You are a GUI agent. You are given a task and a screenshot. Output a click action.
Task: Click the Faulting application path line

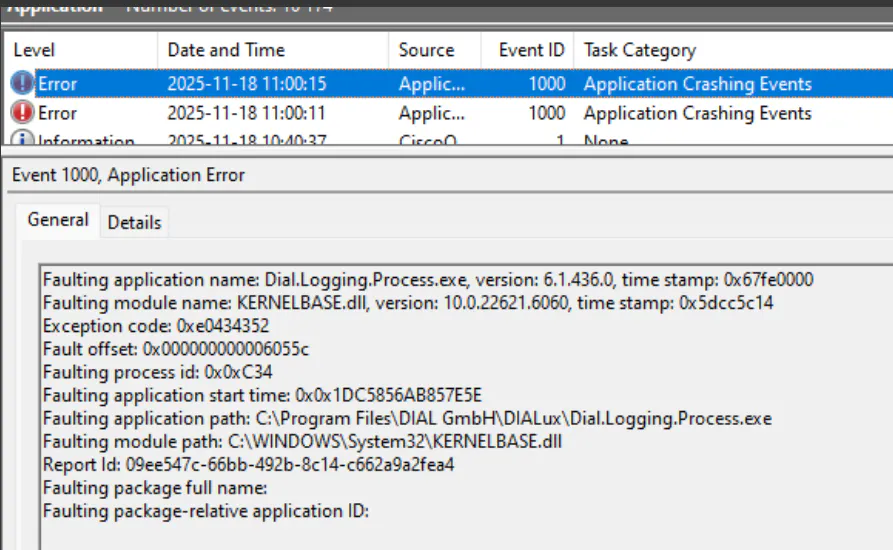(x=407, y=418)
